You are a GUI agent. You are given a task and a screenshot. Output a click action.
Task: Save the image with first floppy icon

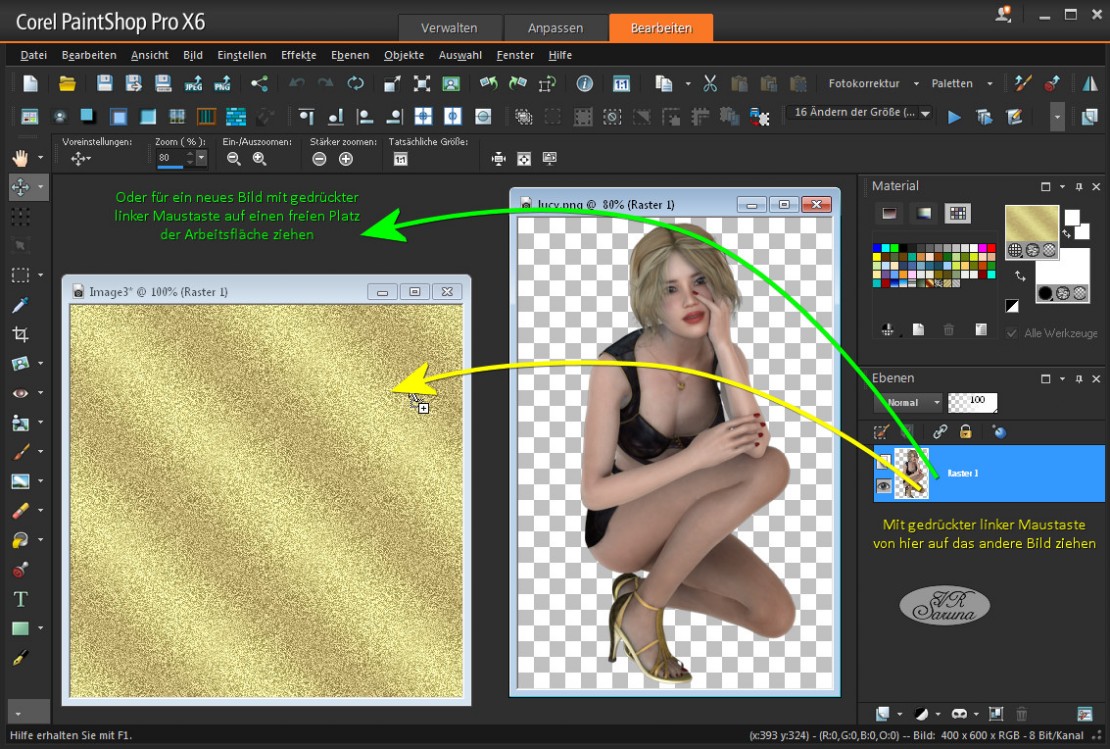click(x=104, y=84)
